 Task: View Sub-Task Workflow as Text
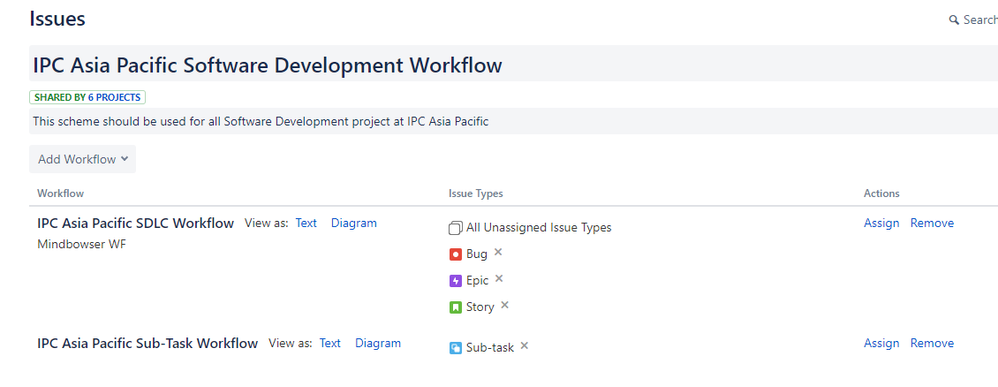click(330, 343)
